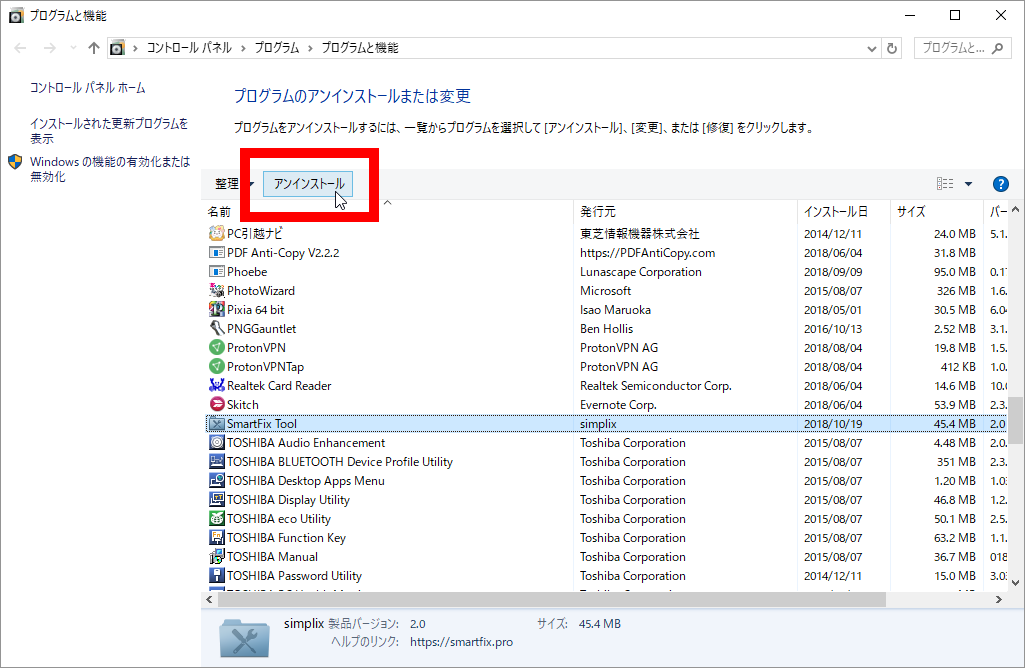Click the ProtonVPNTap icon
Image resolution: width=1025 pixels, height=668 pixels.
point(216,366)
